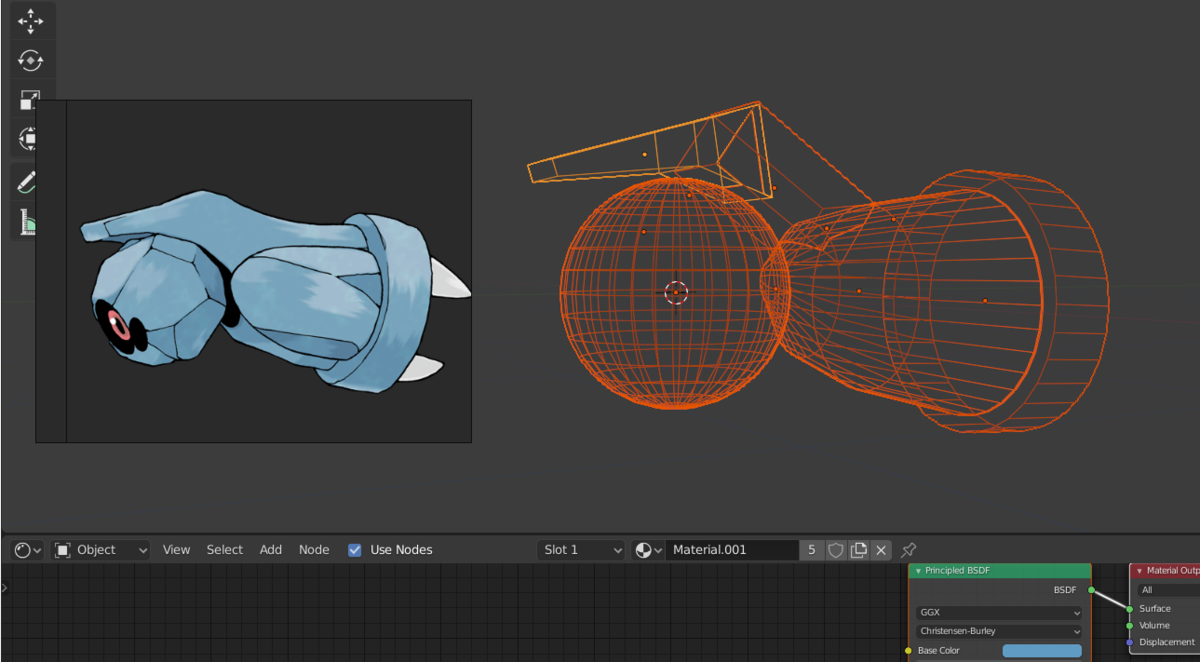Open the Christensen-Burley subsurface dropdown
The width and height of the screenshot is (1200, 662).
tap(999, 631)
